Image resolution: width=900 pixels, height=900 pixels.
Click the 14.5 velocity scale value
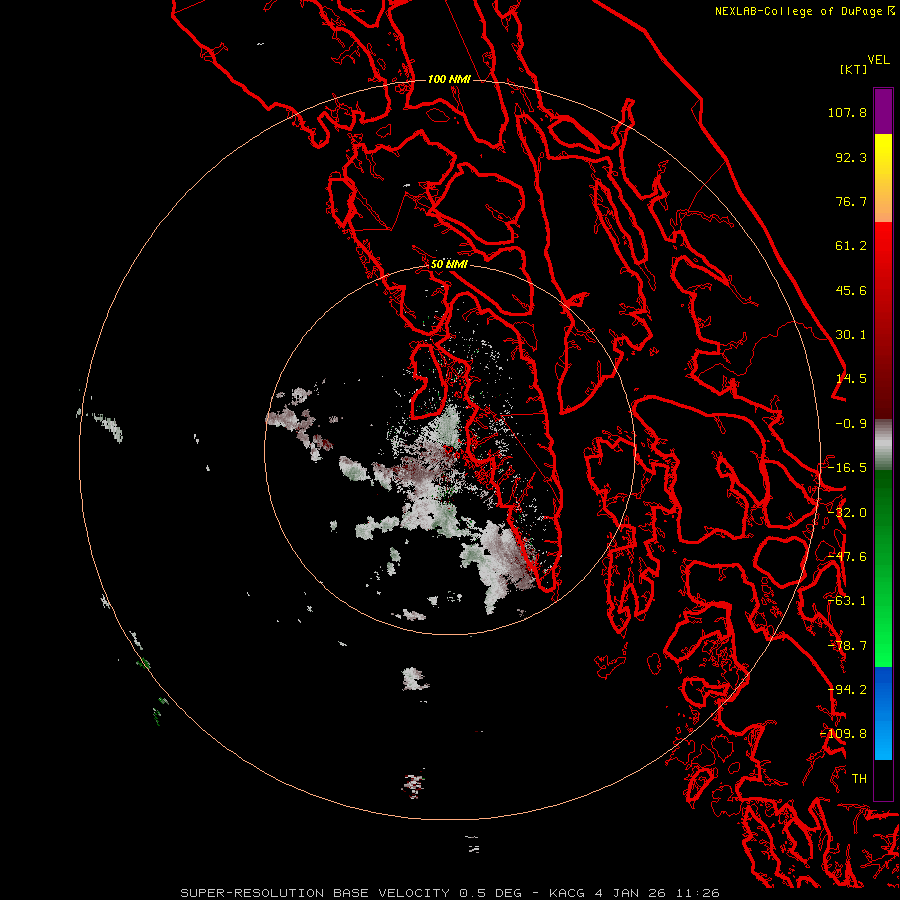(851, 379)
